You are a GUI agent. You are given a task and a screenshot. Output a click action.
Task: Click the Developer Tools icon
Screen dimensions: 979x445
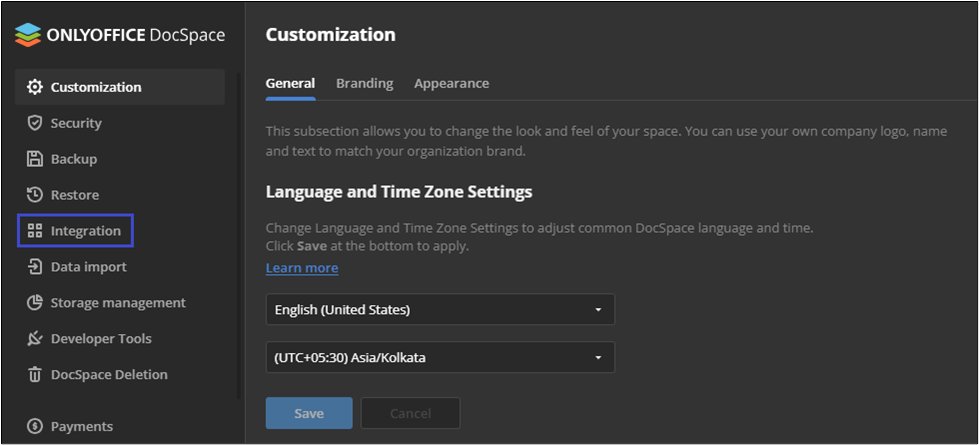click(x=35, y=339)
